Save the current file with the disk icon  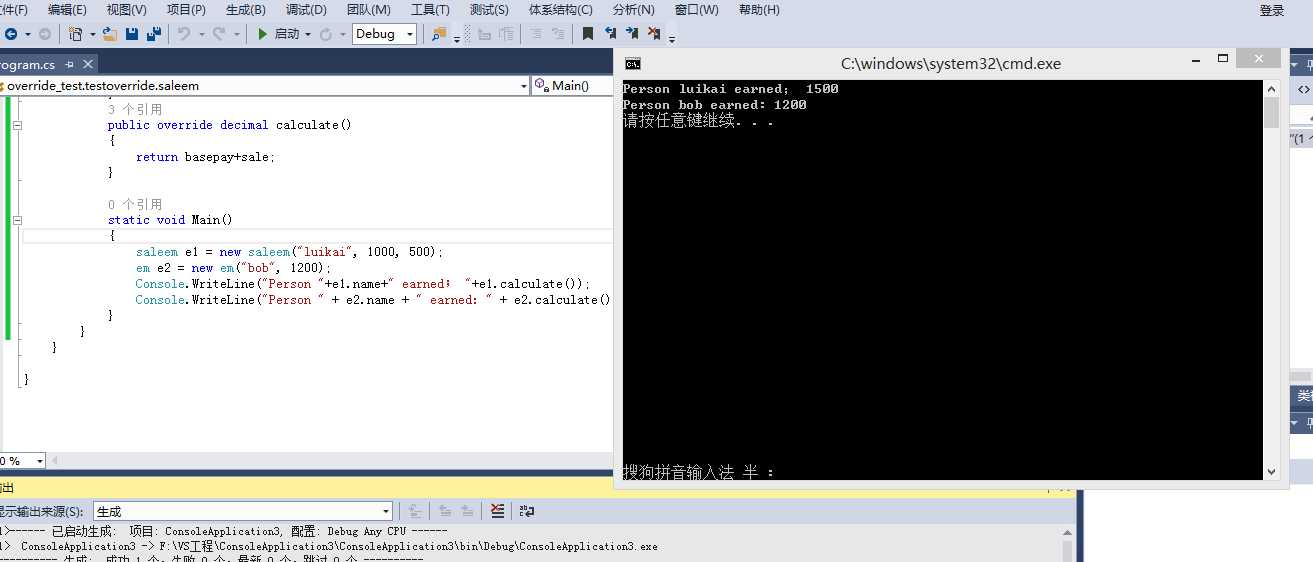click(132, 34)
